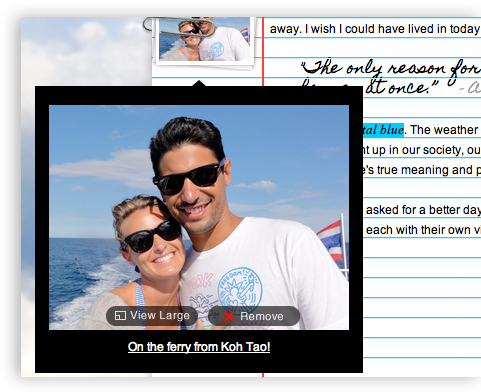Viewport: 481px width, 392px height.
Task: Remove the photo with the Remove button
Action: pos(254,316)
